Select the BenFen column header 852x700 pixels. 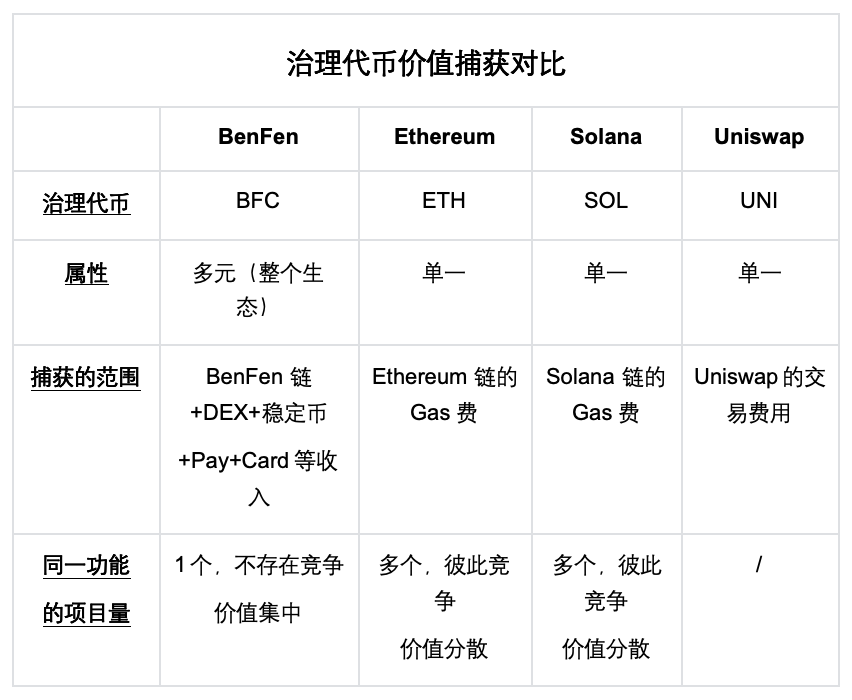258,137
